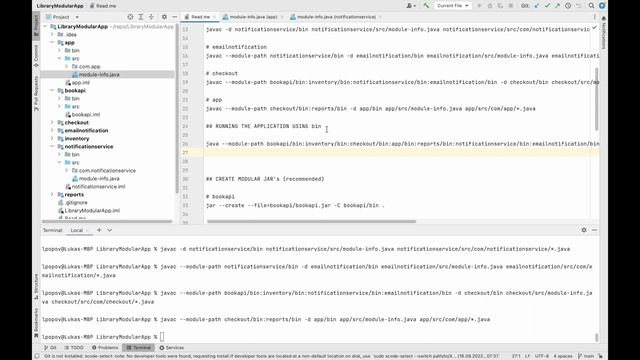The width and height of the screenshot is (640, 360).
Task: Collapse the notificationservice module folder
Action: coord(52,146)
